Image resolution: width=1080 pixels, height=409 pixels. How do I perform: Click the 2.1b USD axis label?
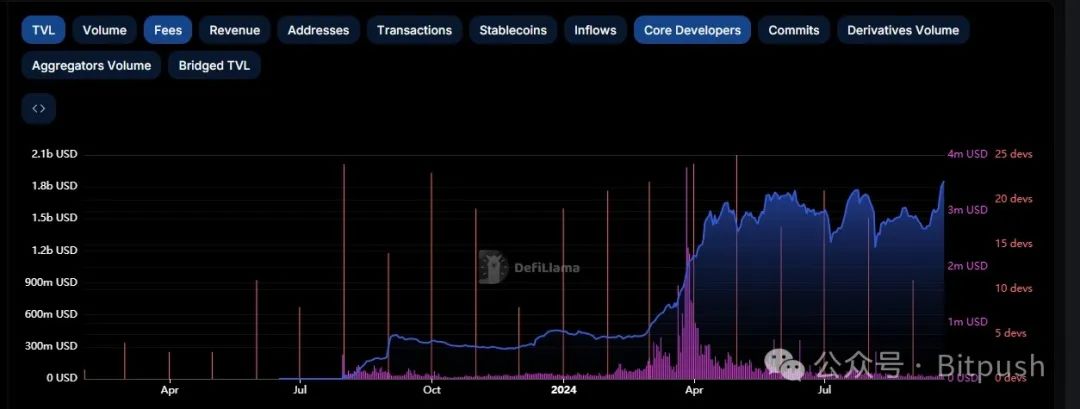54,154
